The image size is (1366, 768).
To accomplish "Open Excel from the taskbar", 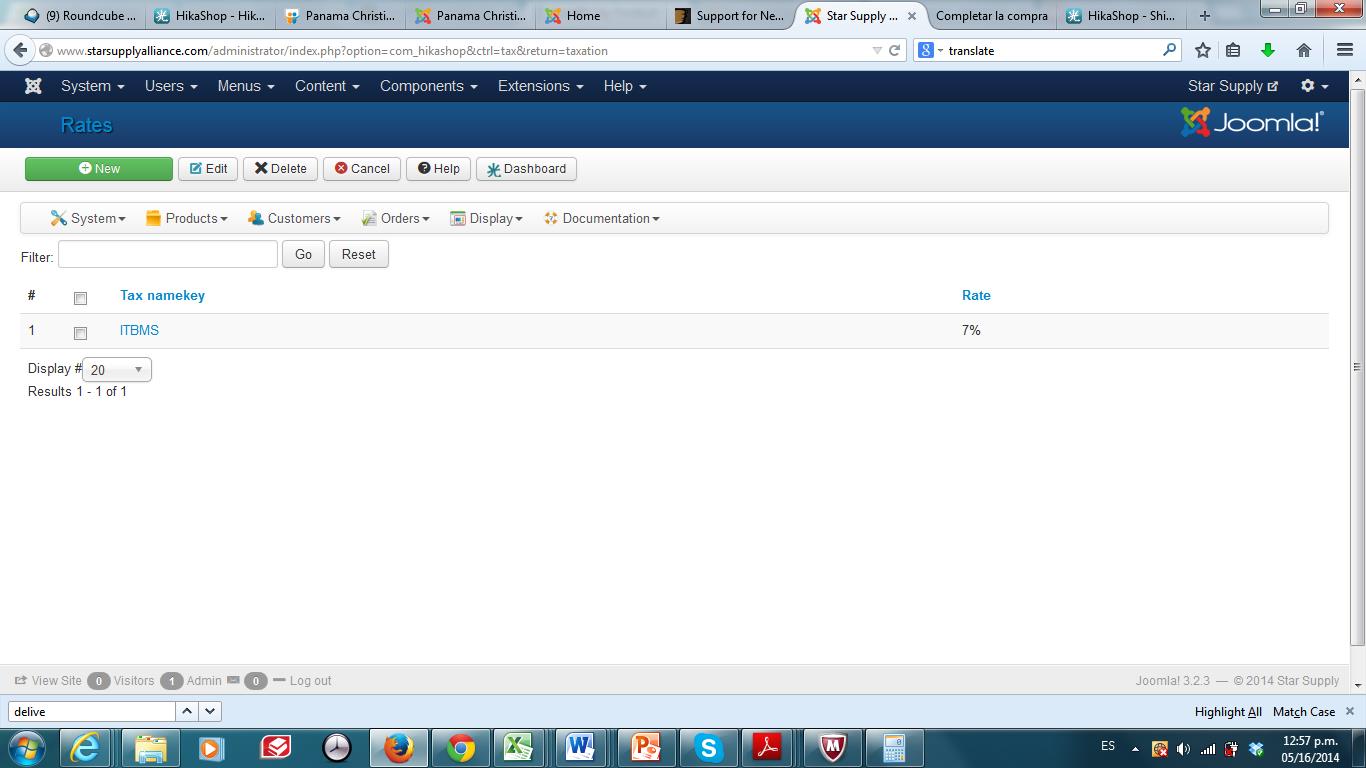I will click(x=518, y=747).
